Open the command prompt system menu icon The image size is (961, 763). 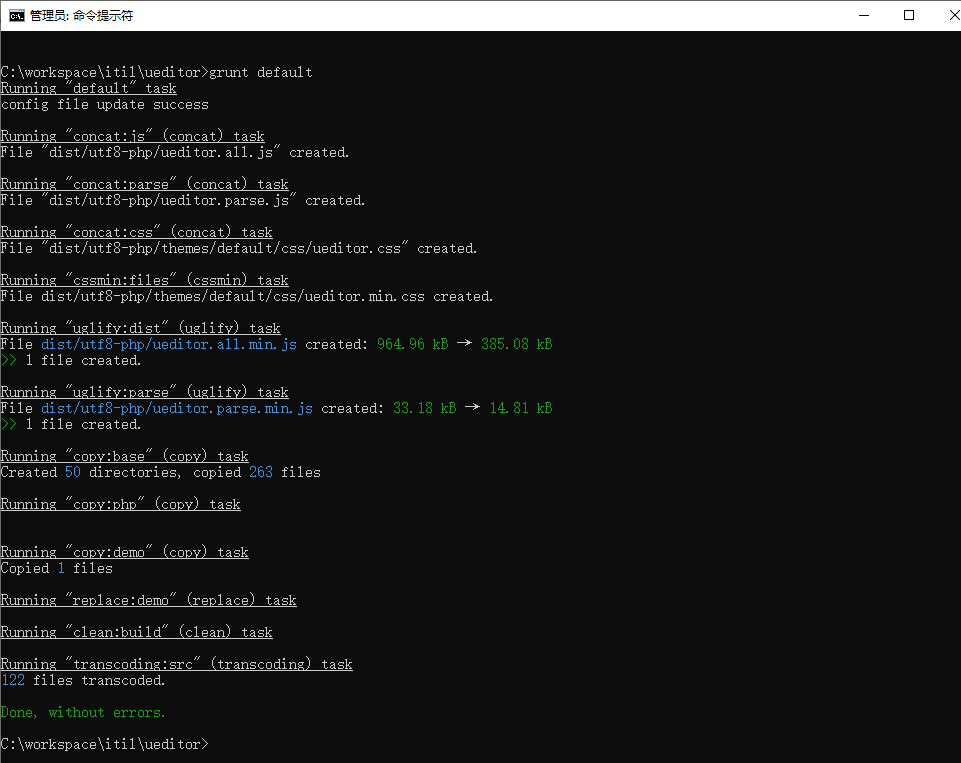[x=17, y=15]
